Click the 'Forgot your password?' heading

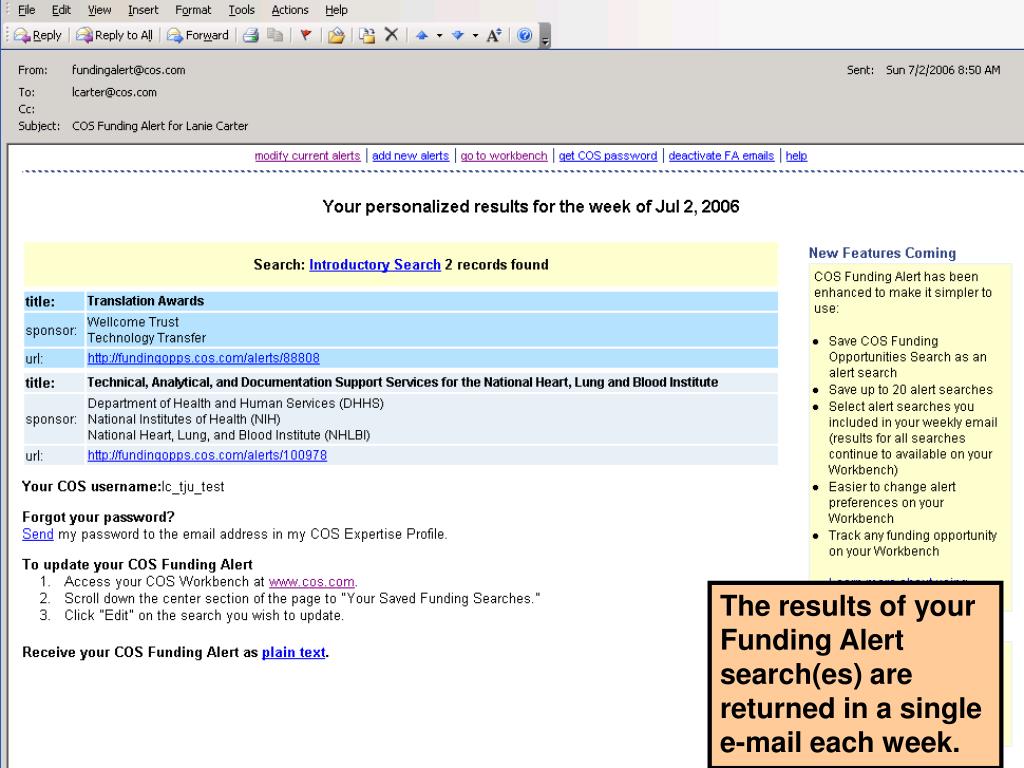(99, 517)
